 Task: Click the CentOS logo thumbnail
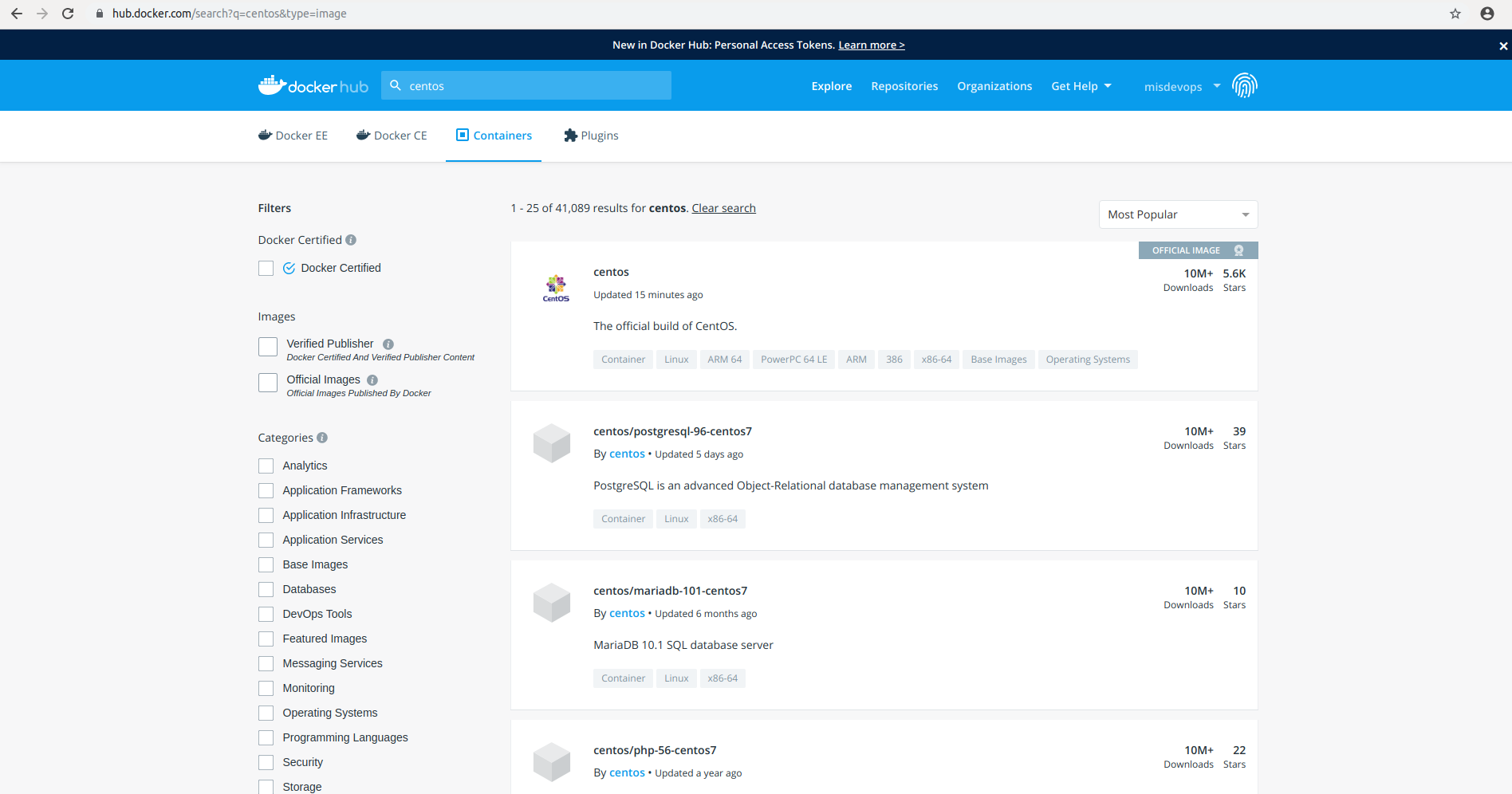(556, 288)
